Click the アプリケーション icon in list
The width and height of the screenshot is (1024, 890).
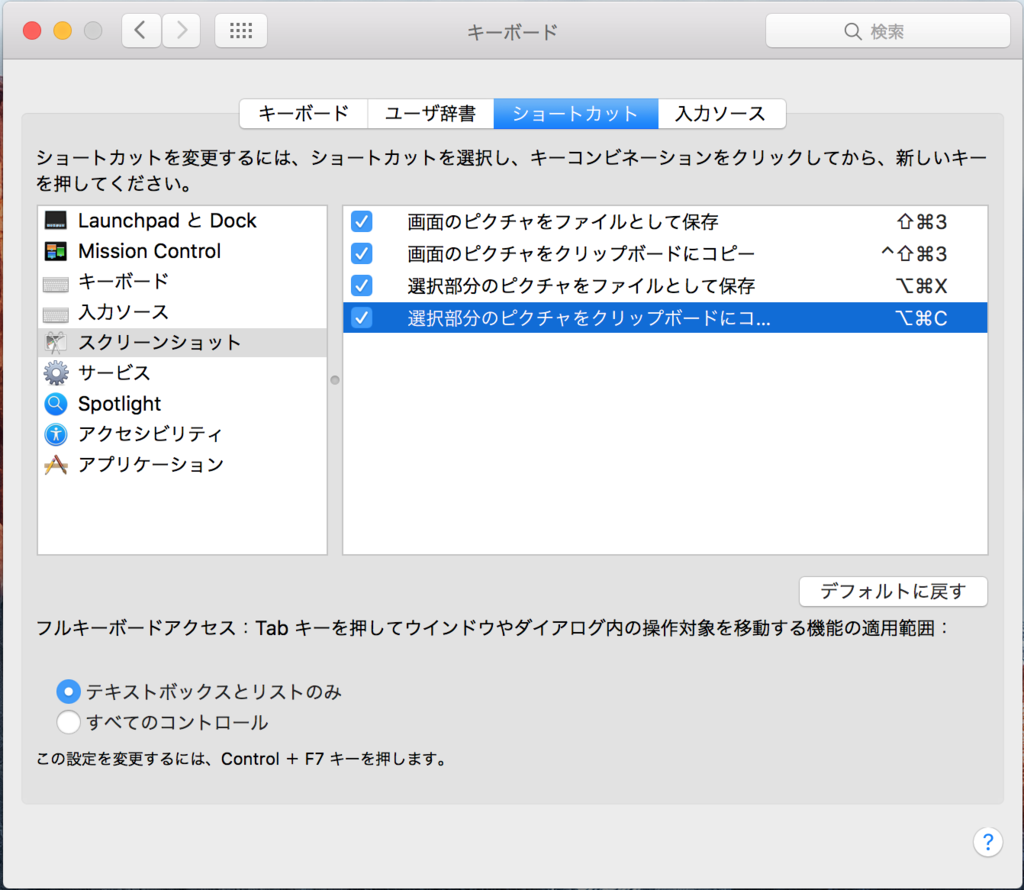(x=56, y=465)
